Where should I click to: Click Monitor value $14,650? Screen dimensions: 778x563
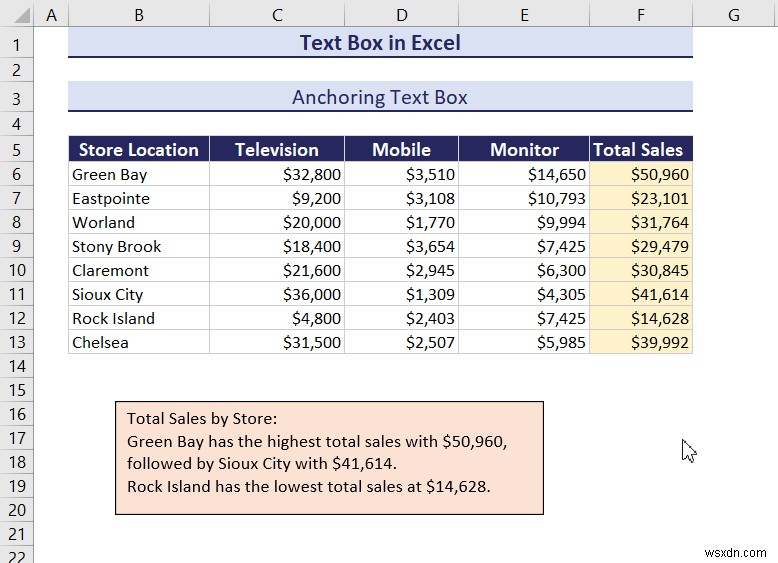pos(524,174)
